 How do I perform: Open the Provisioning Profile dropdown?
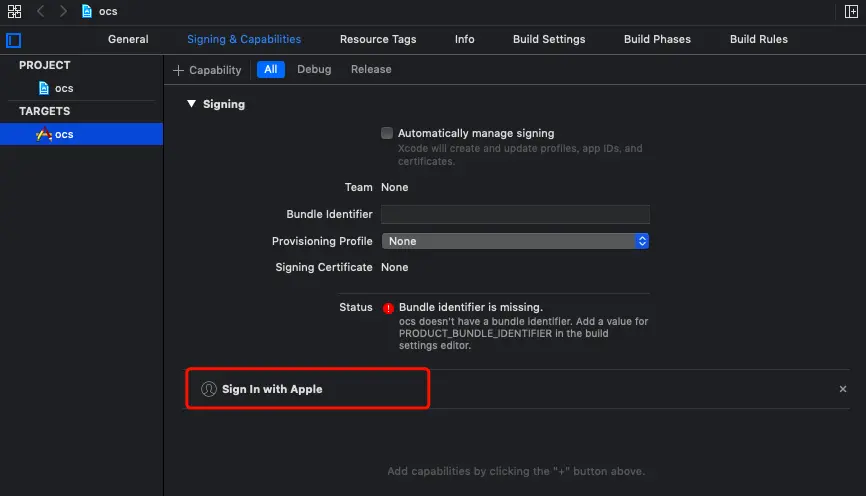(515, 241)
